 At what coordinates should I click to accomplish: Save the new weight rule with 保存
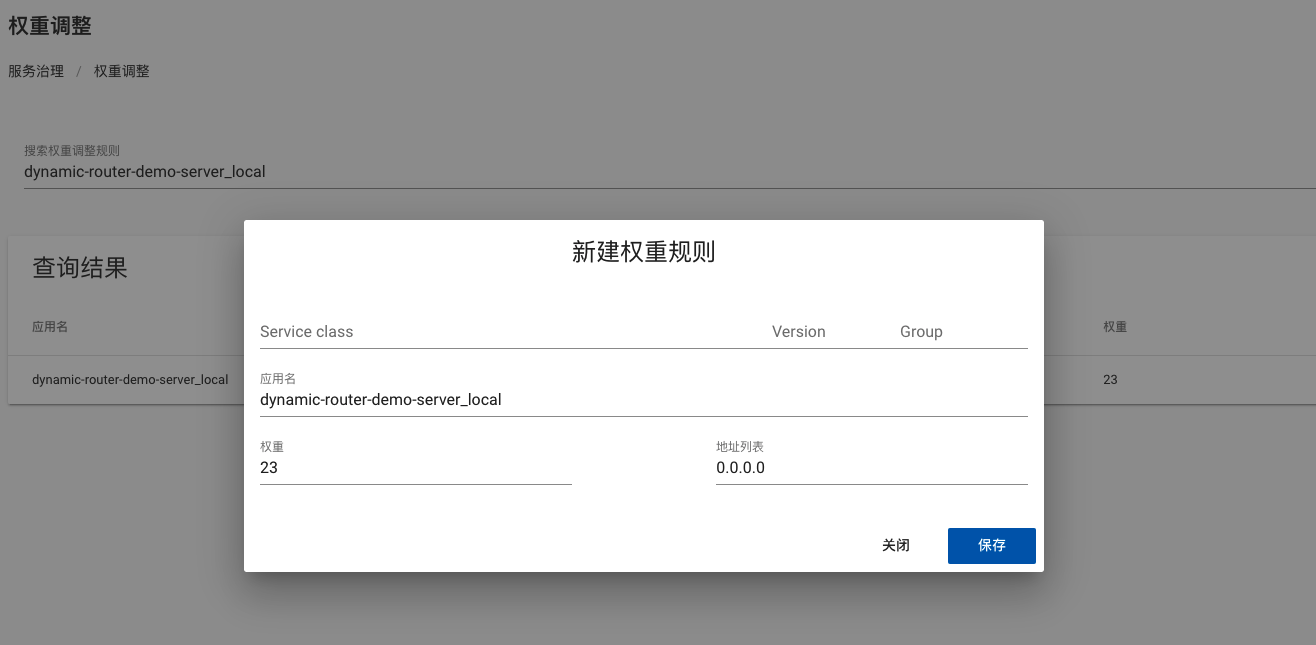point(992,546)
